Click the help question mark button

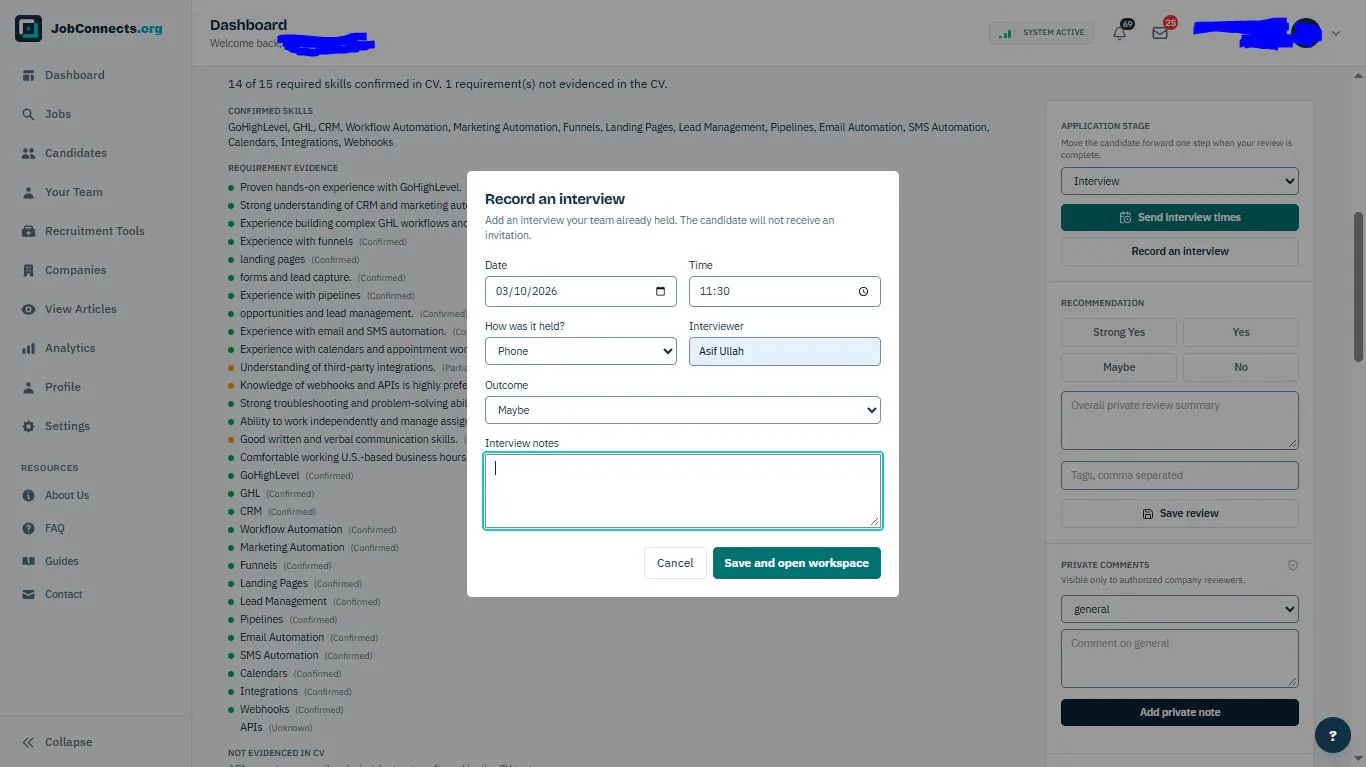point(1332,735)
